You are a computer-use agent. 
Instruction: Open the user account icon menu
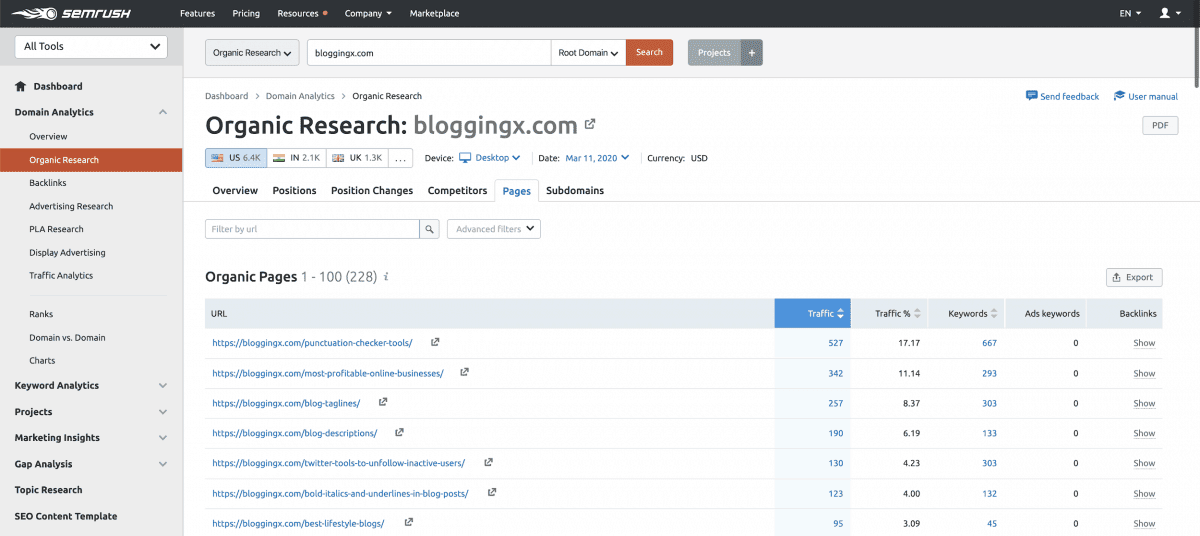point(1170,13)
